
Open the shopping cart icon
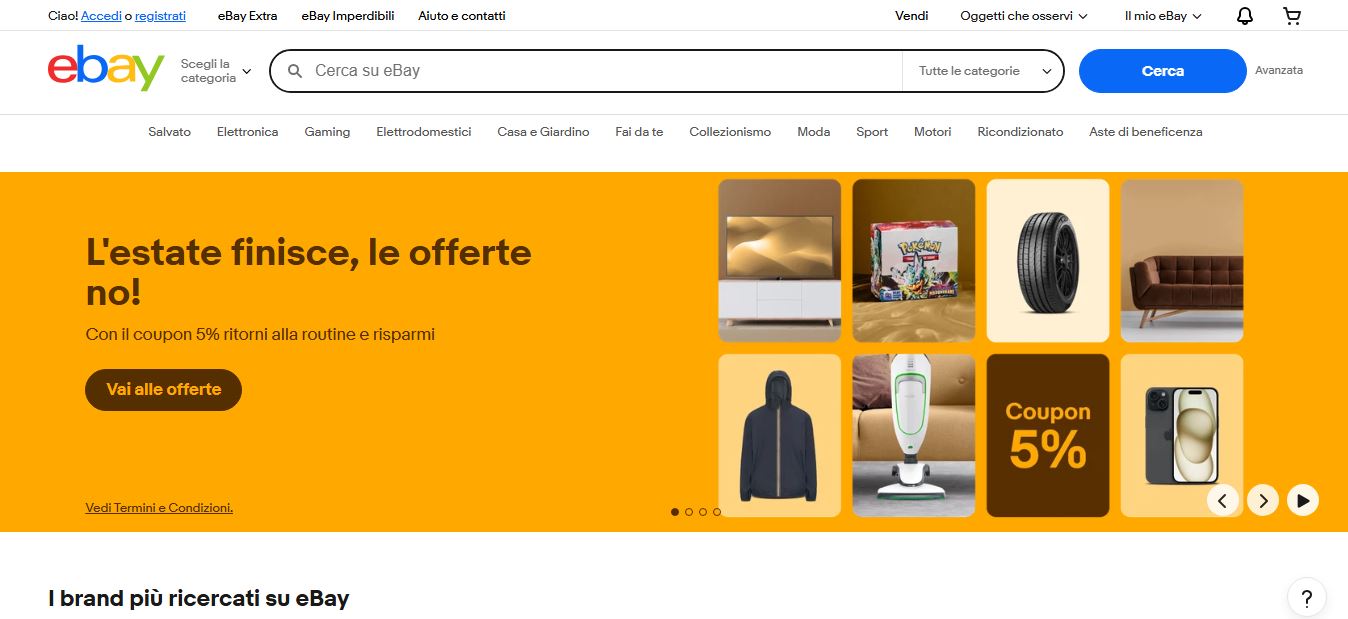click(1292, 16)
